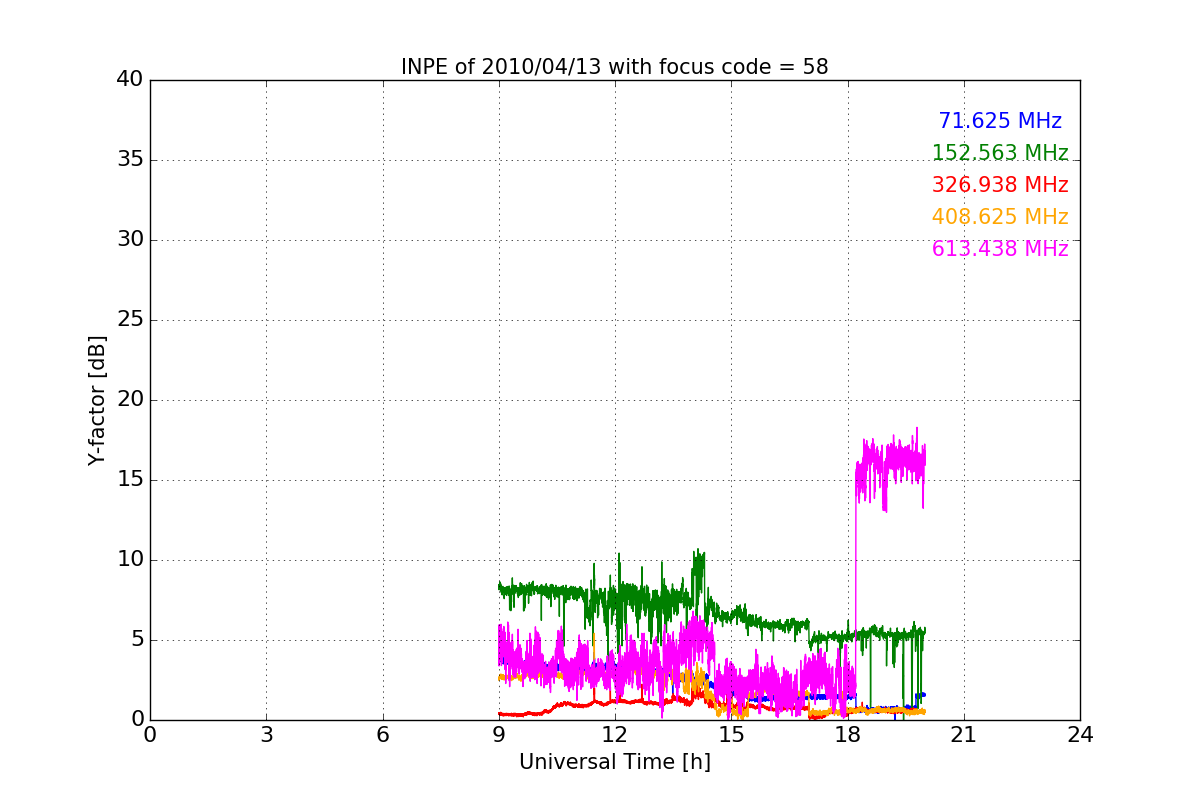
Task: Click y-axis tick value 40
Action: (x=130, y=80)
